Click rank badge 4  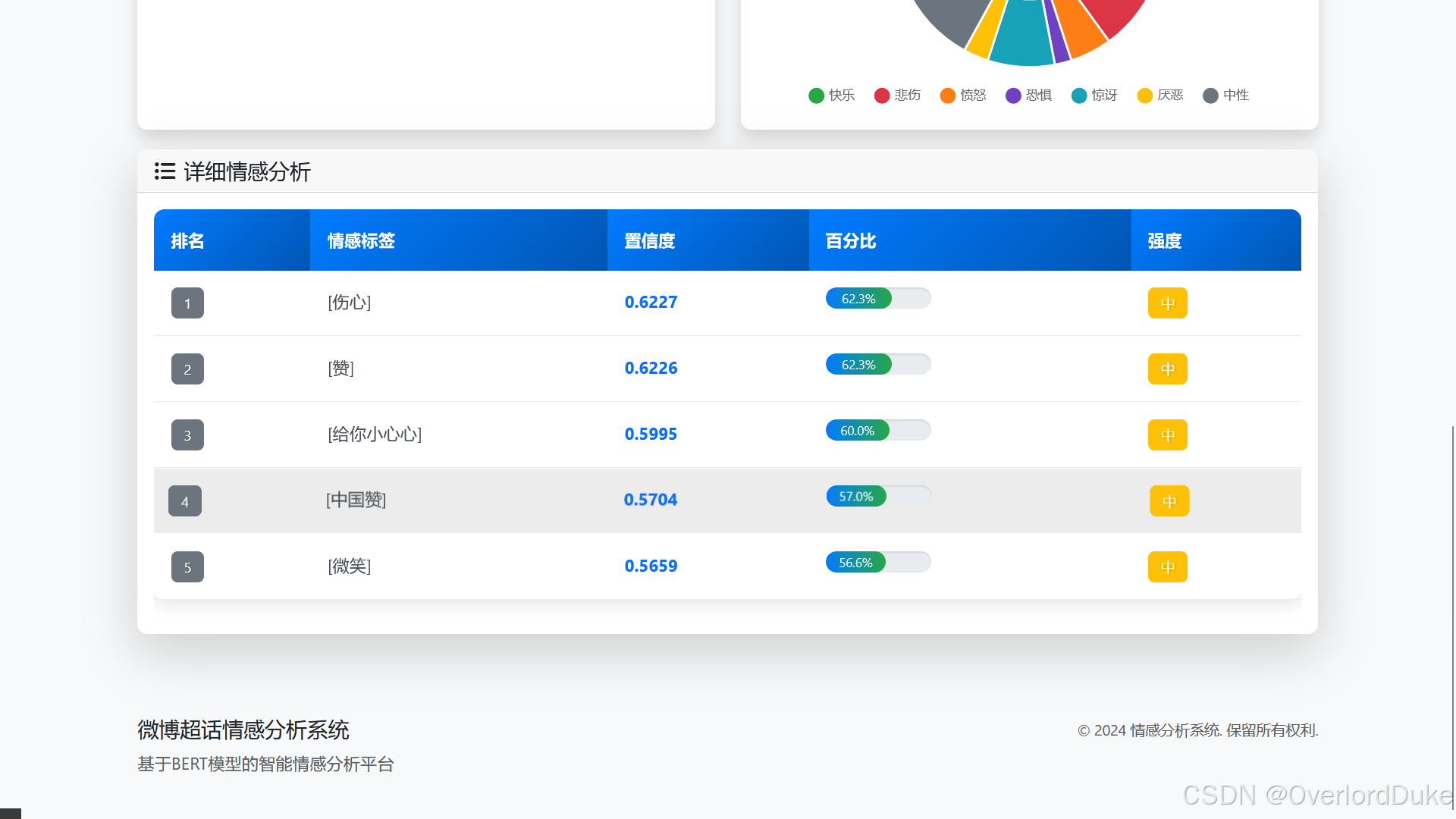(x=185, y=501)
